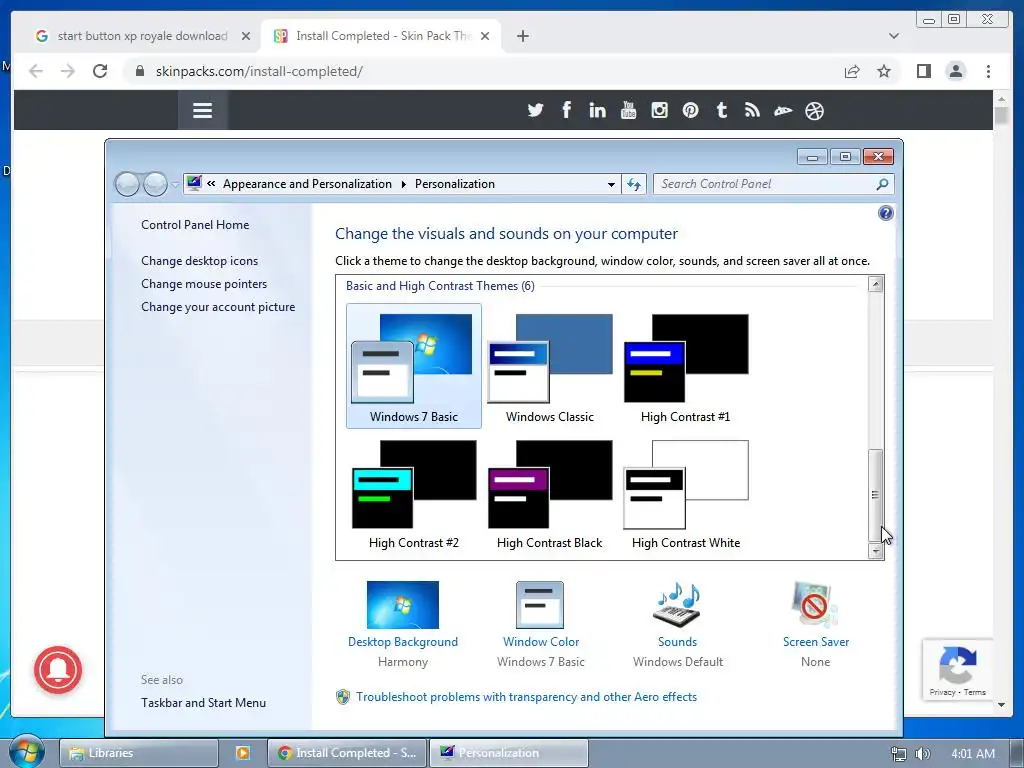Open the Pinterest icon in site header

pyautogui.click(x=690, y=110)
